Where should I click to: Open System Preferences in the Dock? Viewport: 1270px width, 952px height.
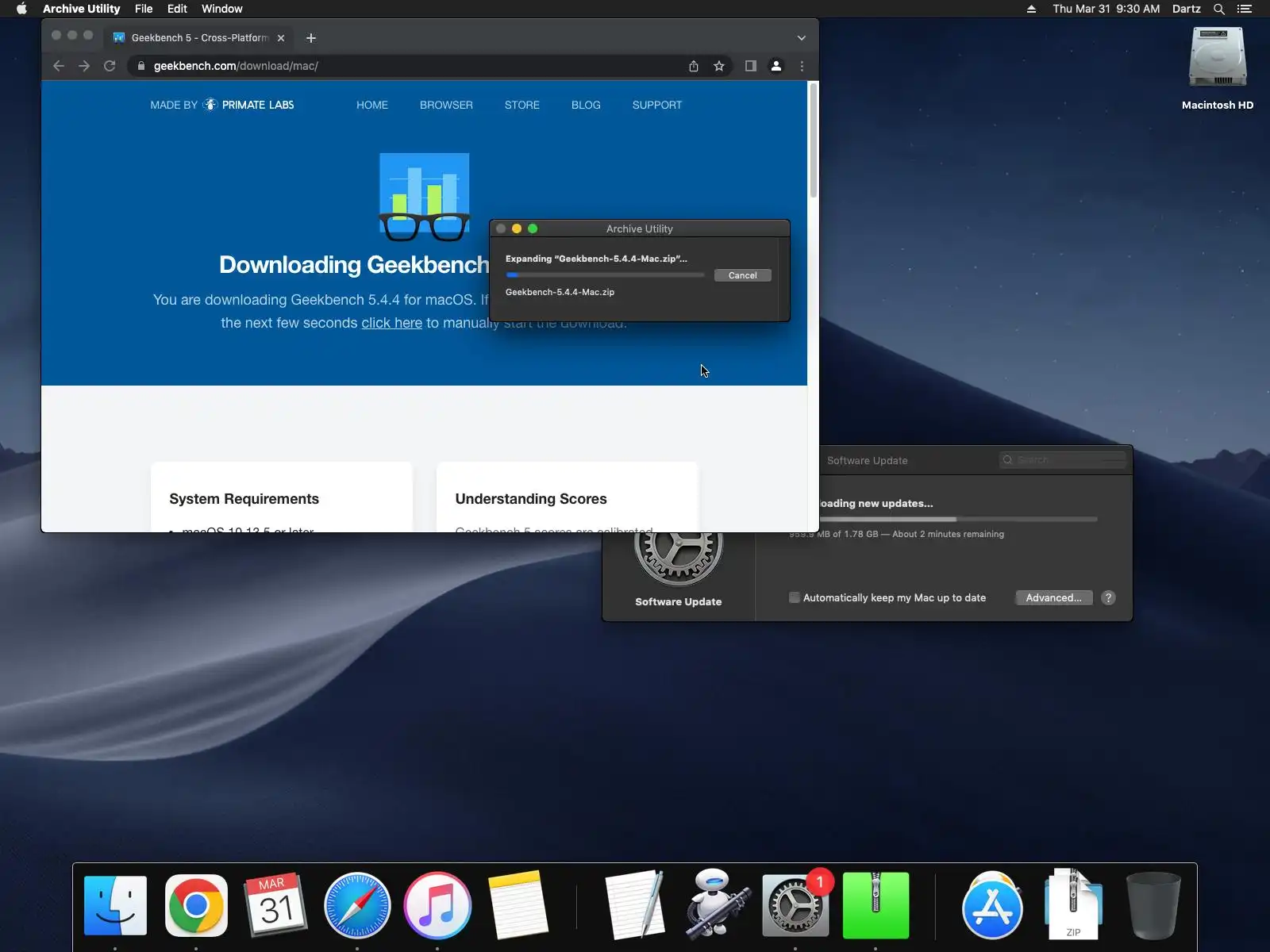click(795, 905)
